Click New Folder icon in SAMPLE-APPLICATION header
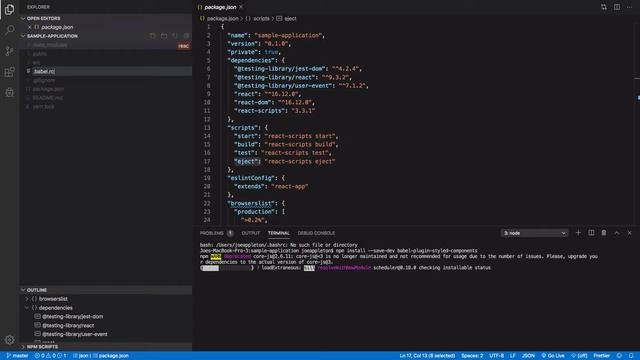Image resolution: width=640 pixels, height=360 pixels. pyautogui.click(x=164, y=36)
